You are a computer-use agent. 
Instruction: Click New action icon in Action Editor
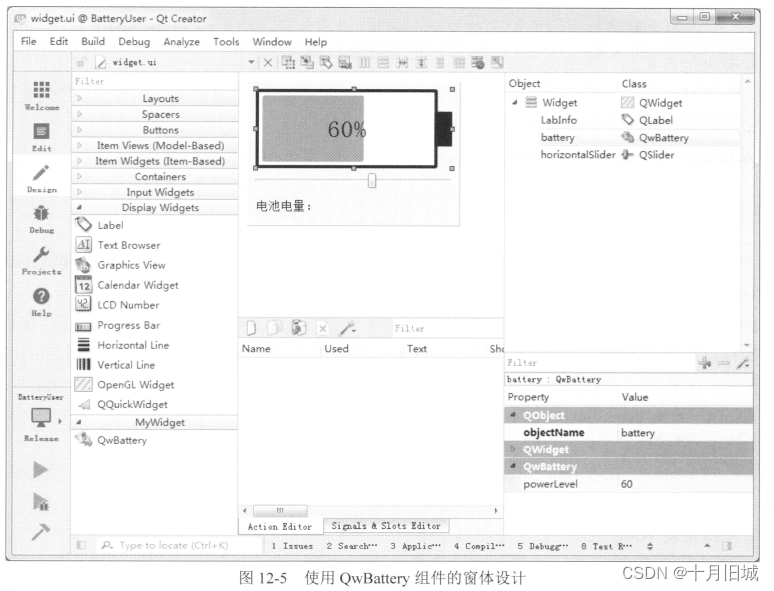[x=251, y=328]
